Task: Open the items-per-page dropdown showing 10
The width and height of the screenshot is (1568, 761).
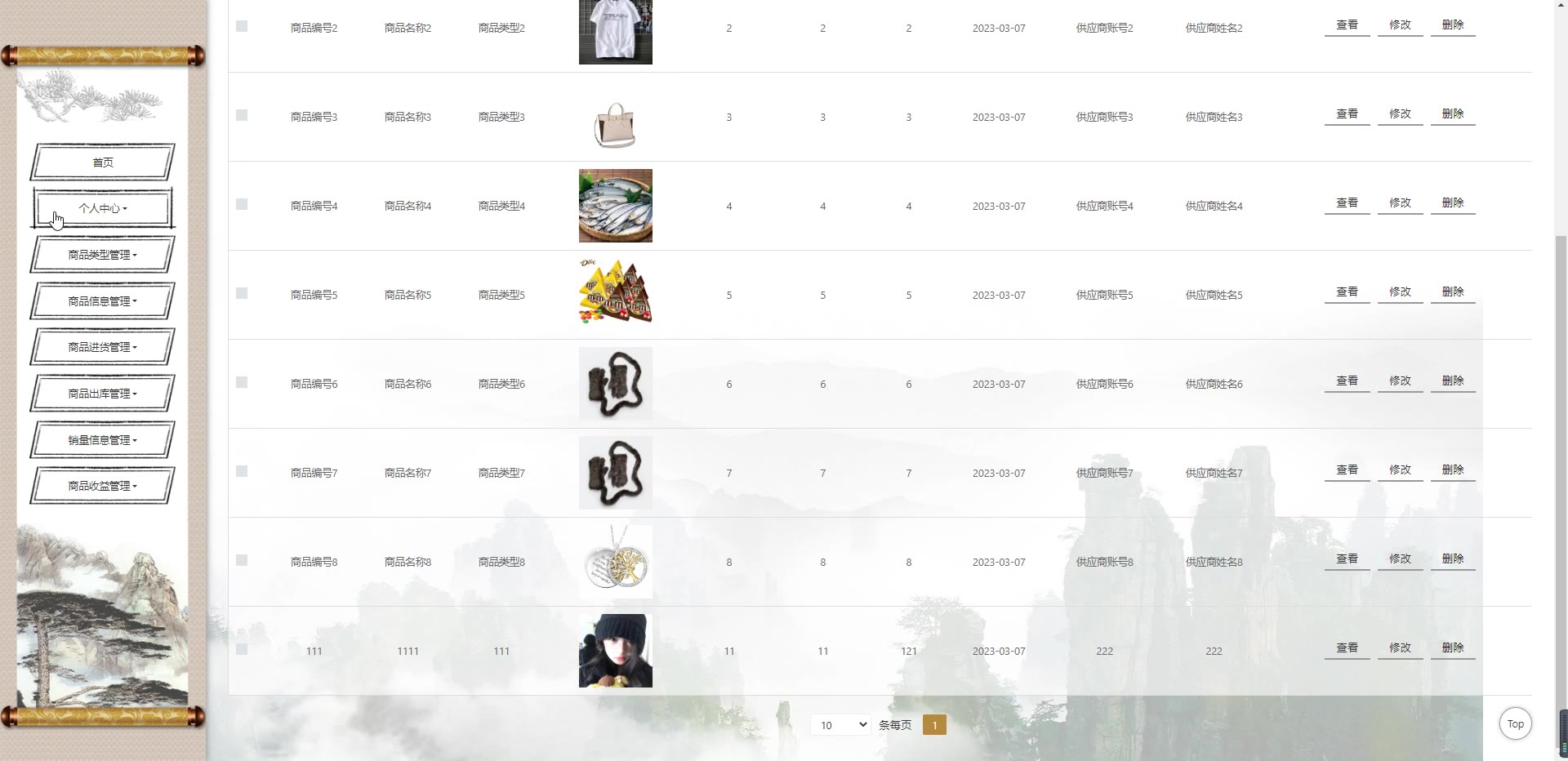Action: click(x=840, y=724)
